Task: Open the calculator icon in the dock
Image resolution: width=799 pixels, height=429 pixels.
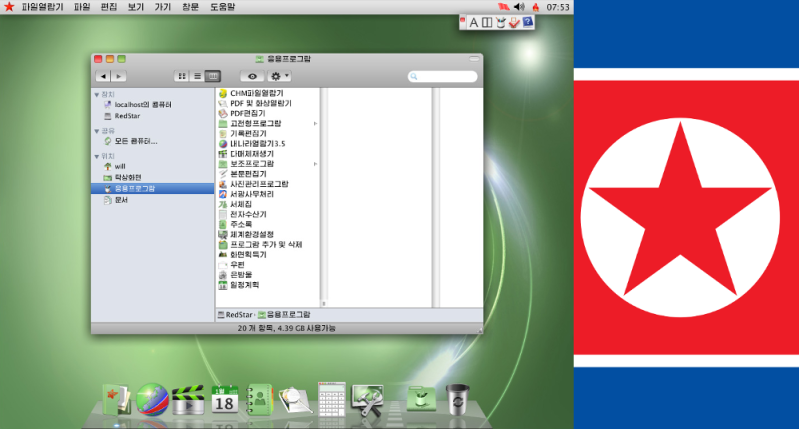Action: [x=331, y=399]
